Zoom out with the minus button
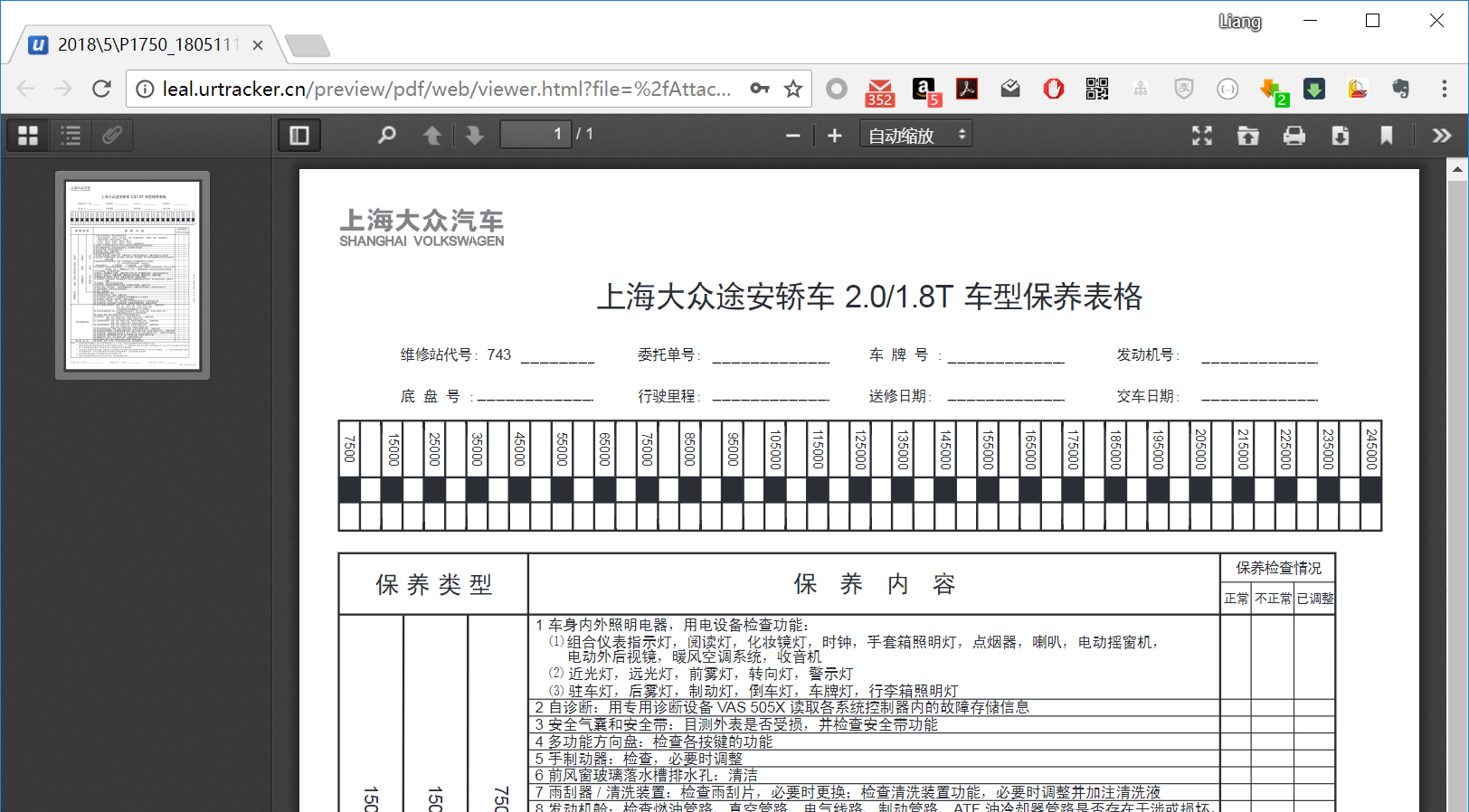1469x812 pixels. (793, 136)
